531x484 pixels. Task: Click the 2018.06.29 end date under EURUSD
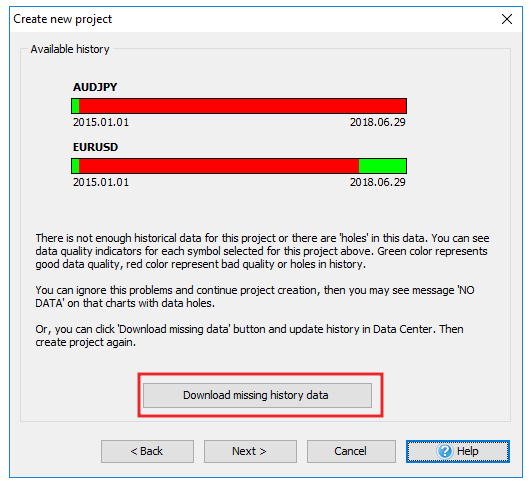click(378, 182)
